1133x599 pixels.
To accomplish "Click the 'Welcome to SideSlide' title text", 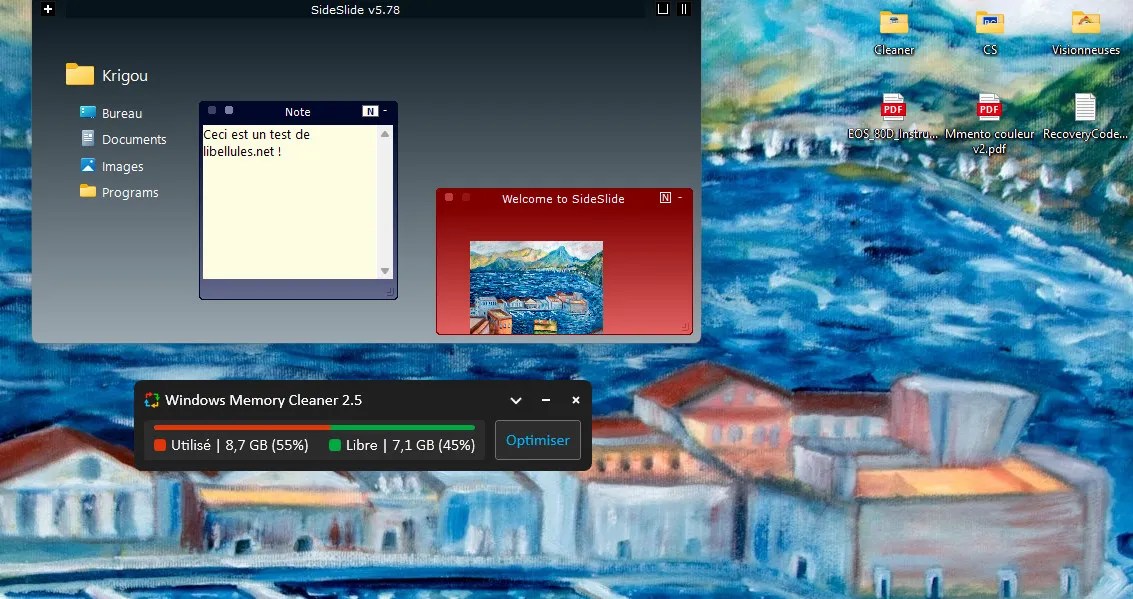I will click(563, 199).
